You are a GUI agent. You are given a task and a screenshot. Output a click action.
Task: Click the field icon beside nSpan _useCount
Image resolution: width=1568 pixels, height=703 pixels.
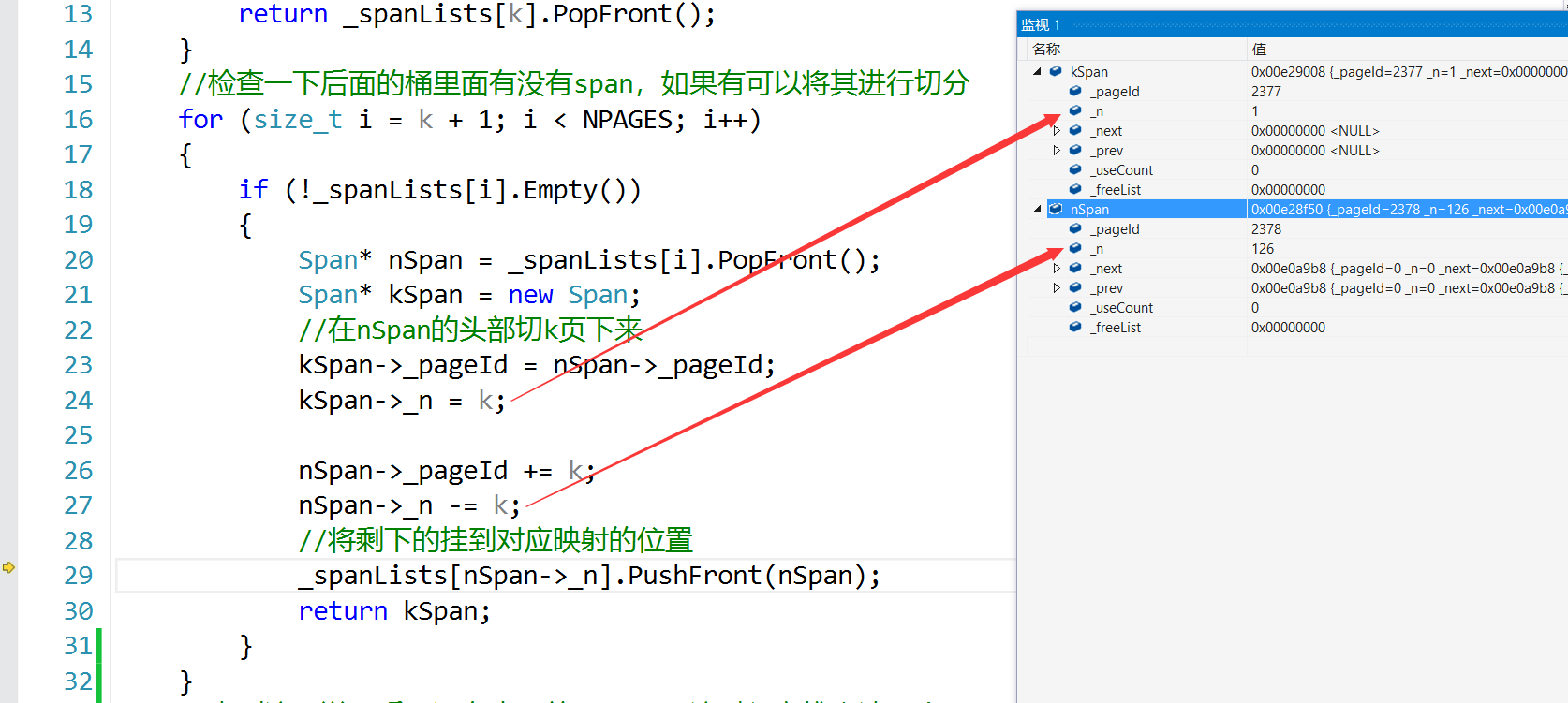(x=1075, y=307)
